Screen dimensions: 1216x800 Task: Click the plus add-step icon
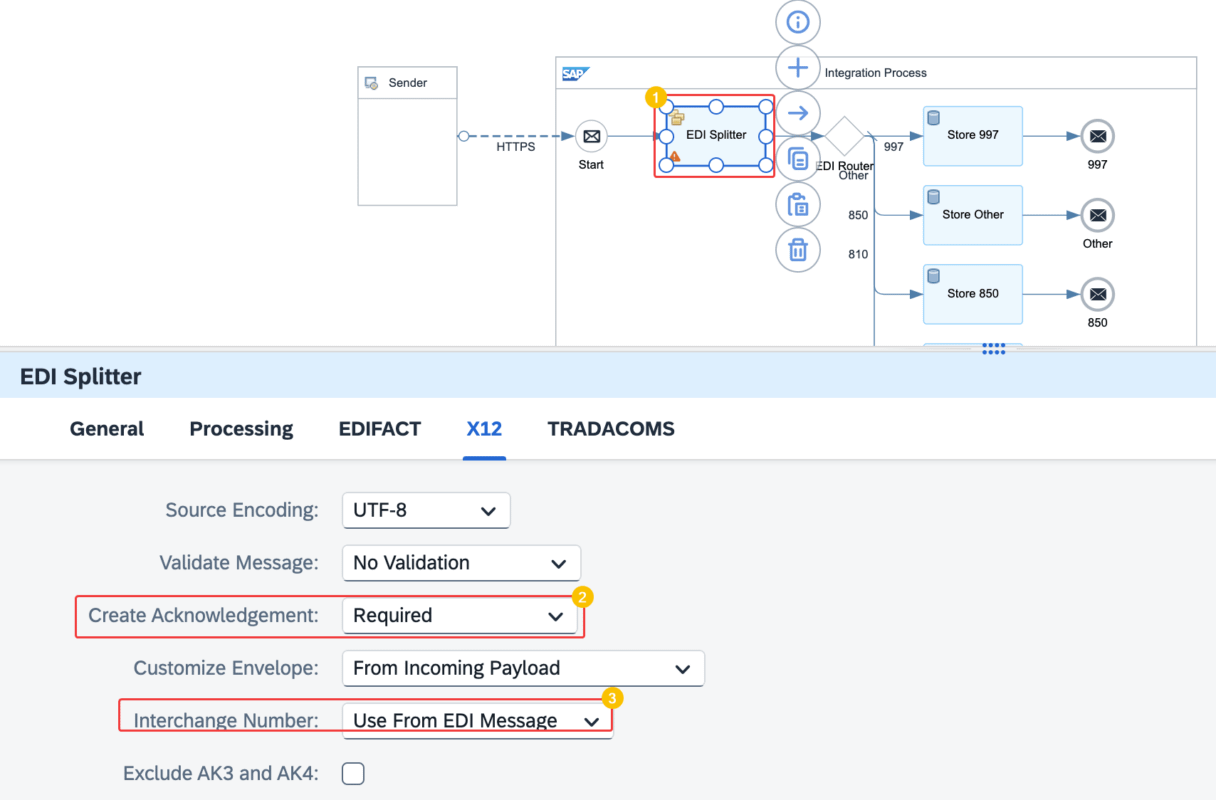(x=798, y=68)
